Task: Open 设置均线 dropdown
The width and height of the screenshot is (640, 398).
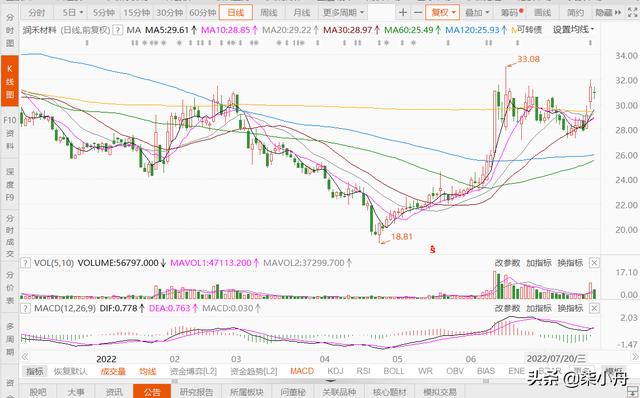Action: 573,30
